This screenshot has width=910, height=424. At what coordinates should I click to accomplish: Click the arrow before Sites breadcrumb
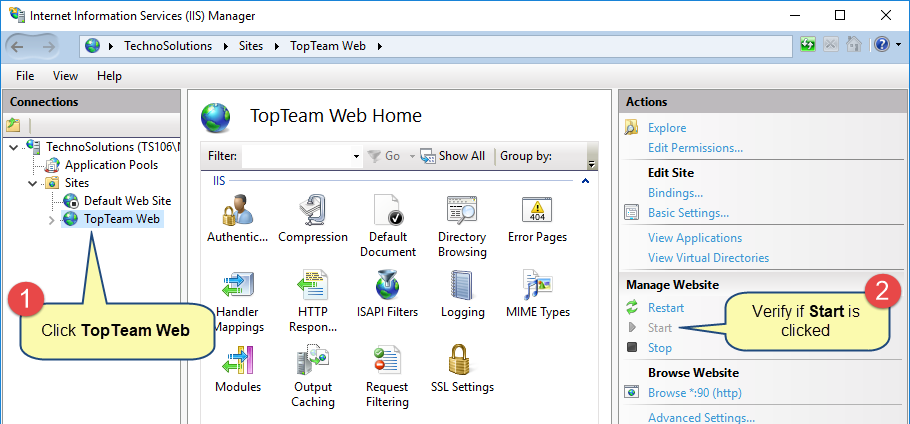point(226,46)
